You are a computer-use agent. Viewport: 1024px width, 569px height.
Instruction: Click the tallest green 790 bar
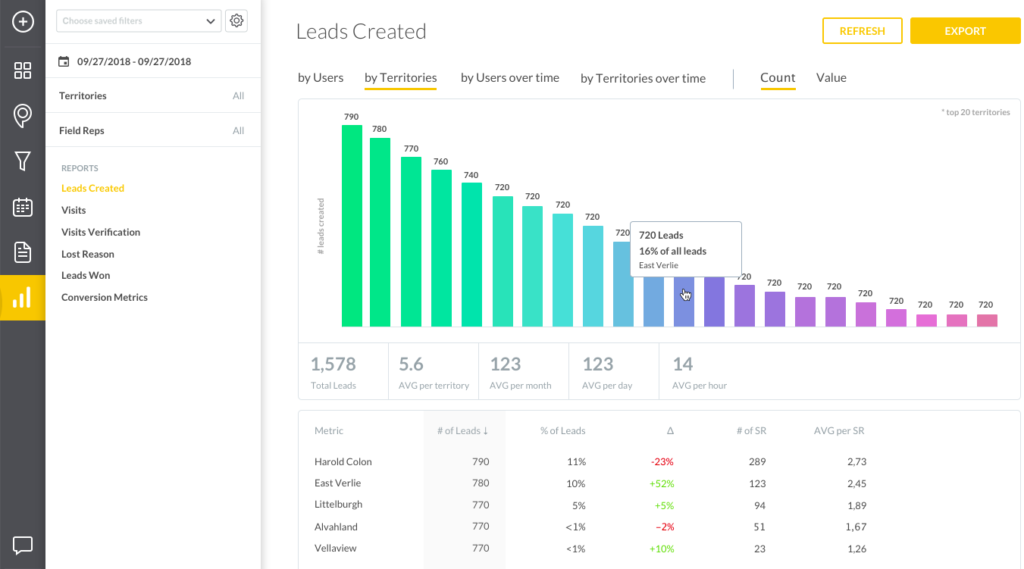pyautogui.click(x=352, y=225)
